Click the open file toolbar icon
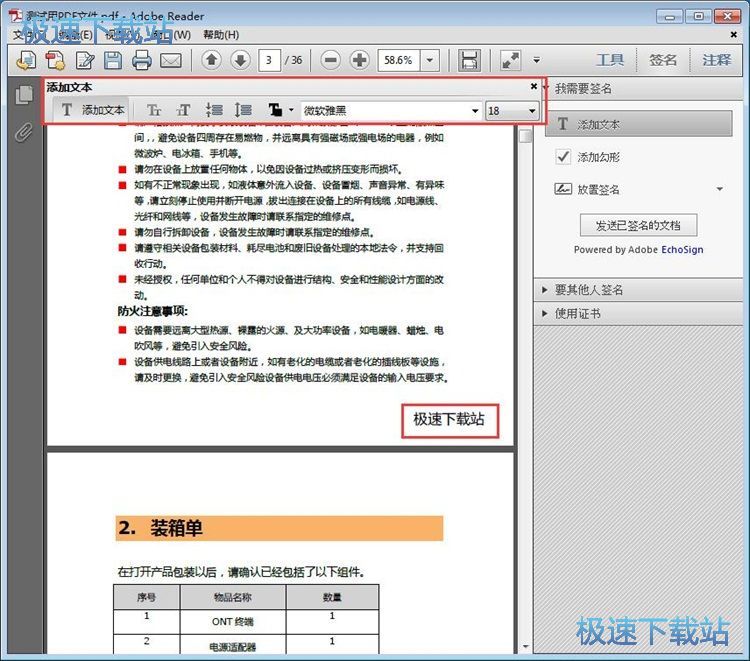The width and height of the screenshot is (750, 661). coord(26,60)
